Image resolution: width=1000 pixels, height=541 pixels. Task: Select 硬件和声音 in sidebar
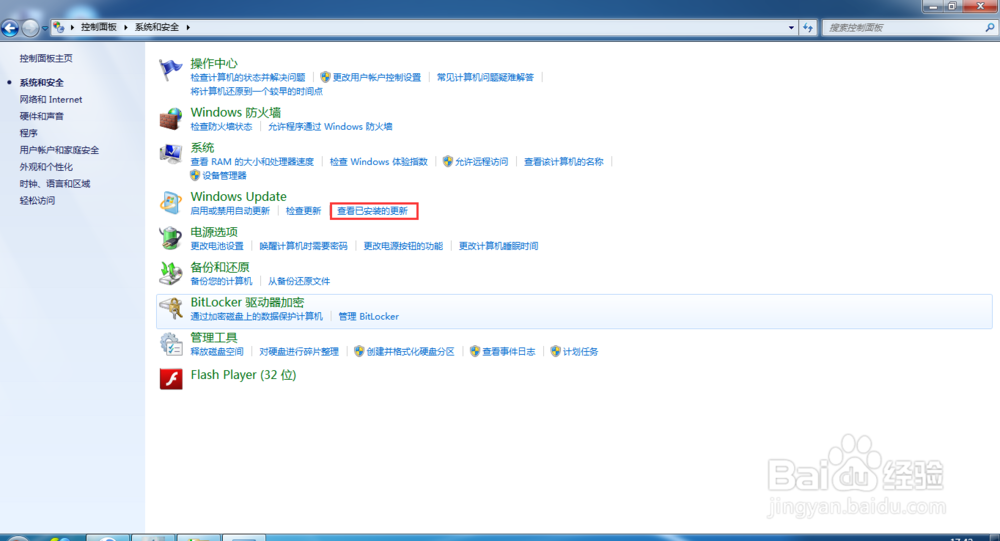coord(41,116)
